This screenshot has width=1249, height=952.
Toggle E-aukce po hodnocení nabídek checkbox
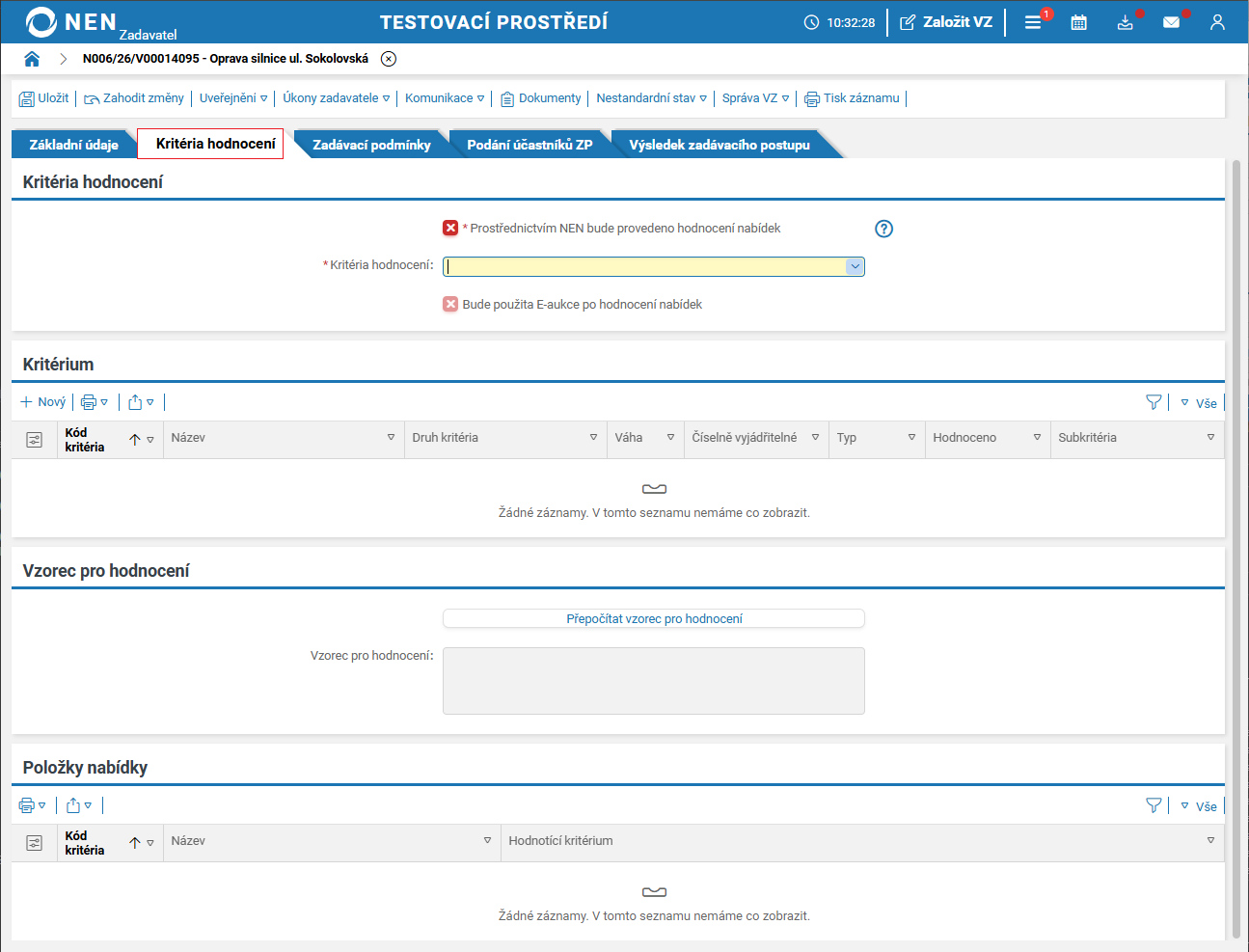pyautogui.click(x=450, y=305)
